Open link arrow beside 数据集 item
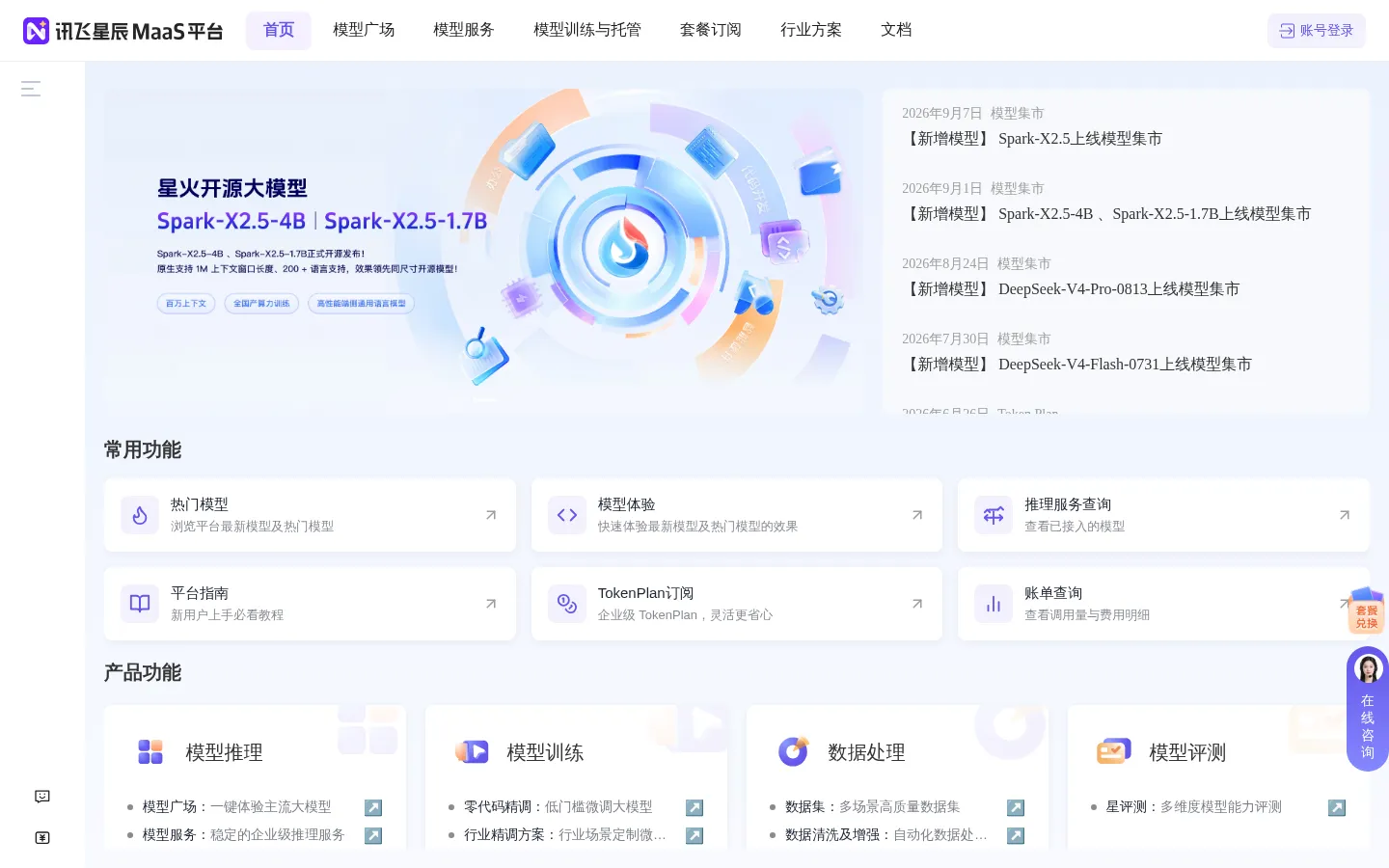The image size is (1389, 868). coord(1016,807)
